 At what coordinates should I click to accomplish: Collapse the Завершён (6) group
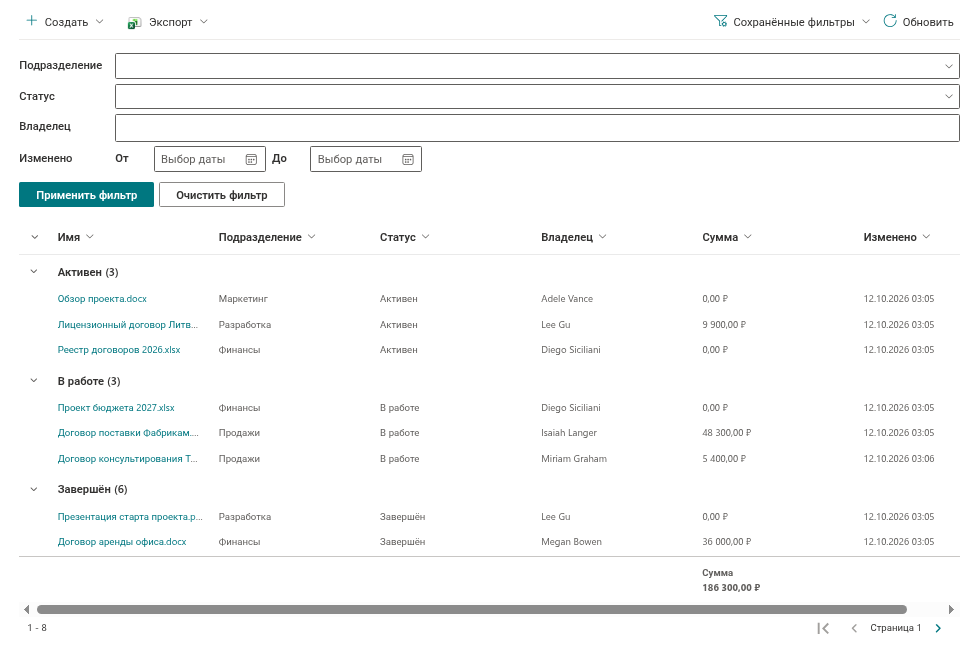click(34, 489)
